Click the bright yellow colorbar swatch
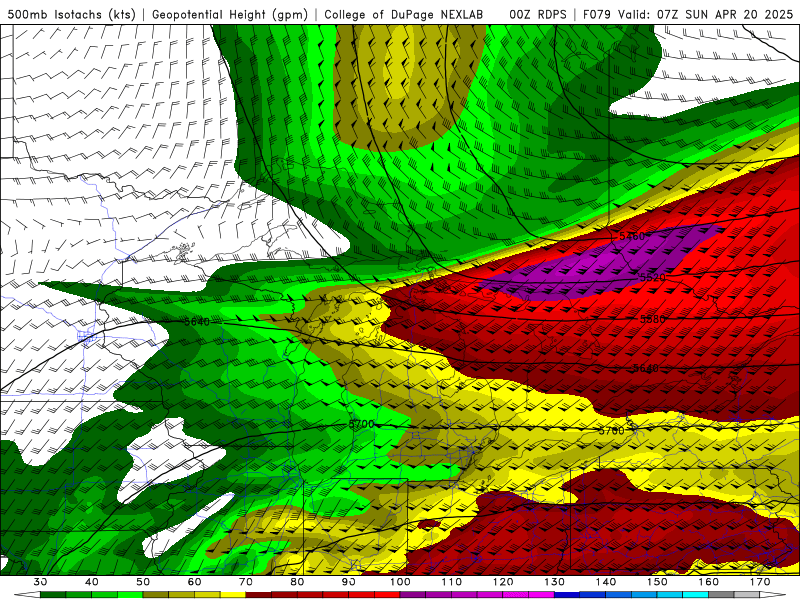 click(x=233, y=595)
